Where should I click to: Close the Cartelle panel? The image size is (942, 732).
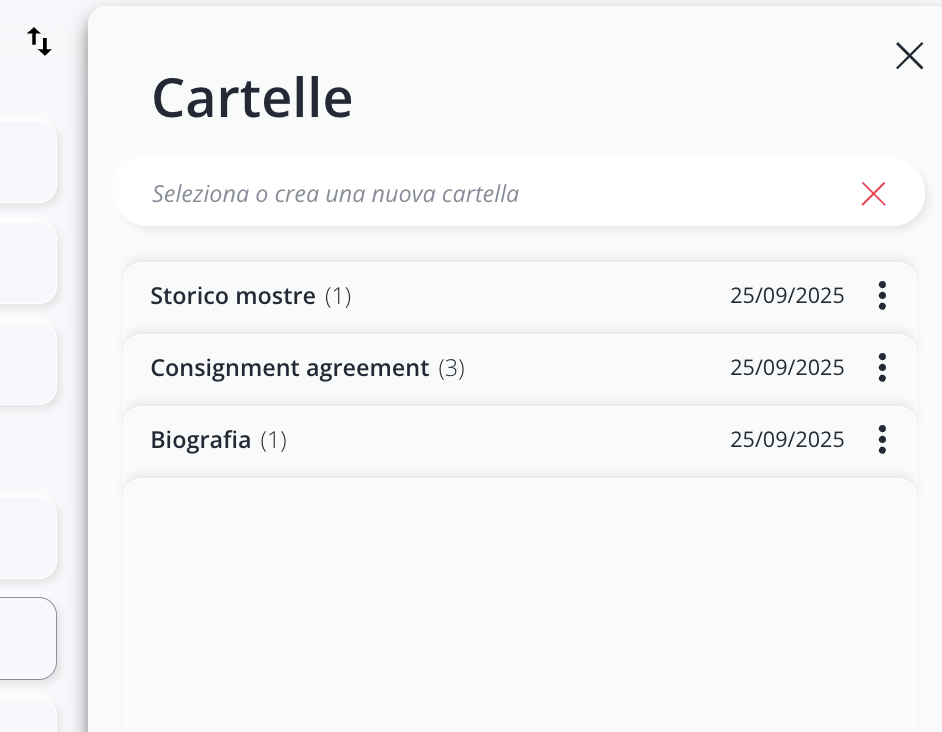(x=909, y=56)
